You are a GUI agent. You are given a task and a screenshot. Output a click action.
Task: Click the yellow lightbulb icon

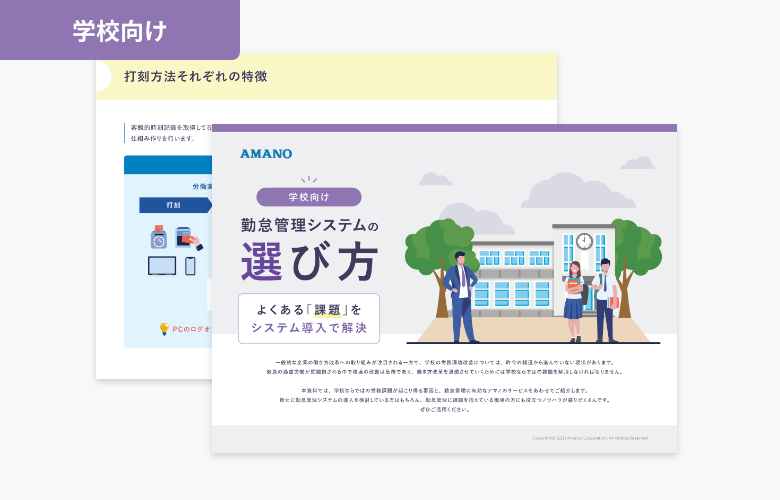coord(164,328)
